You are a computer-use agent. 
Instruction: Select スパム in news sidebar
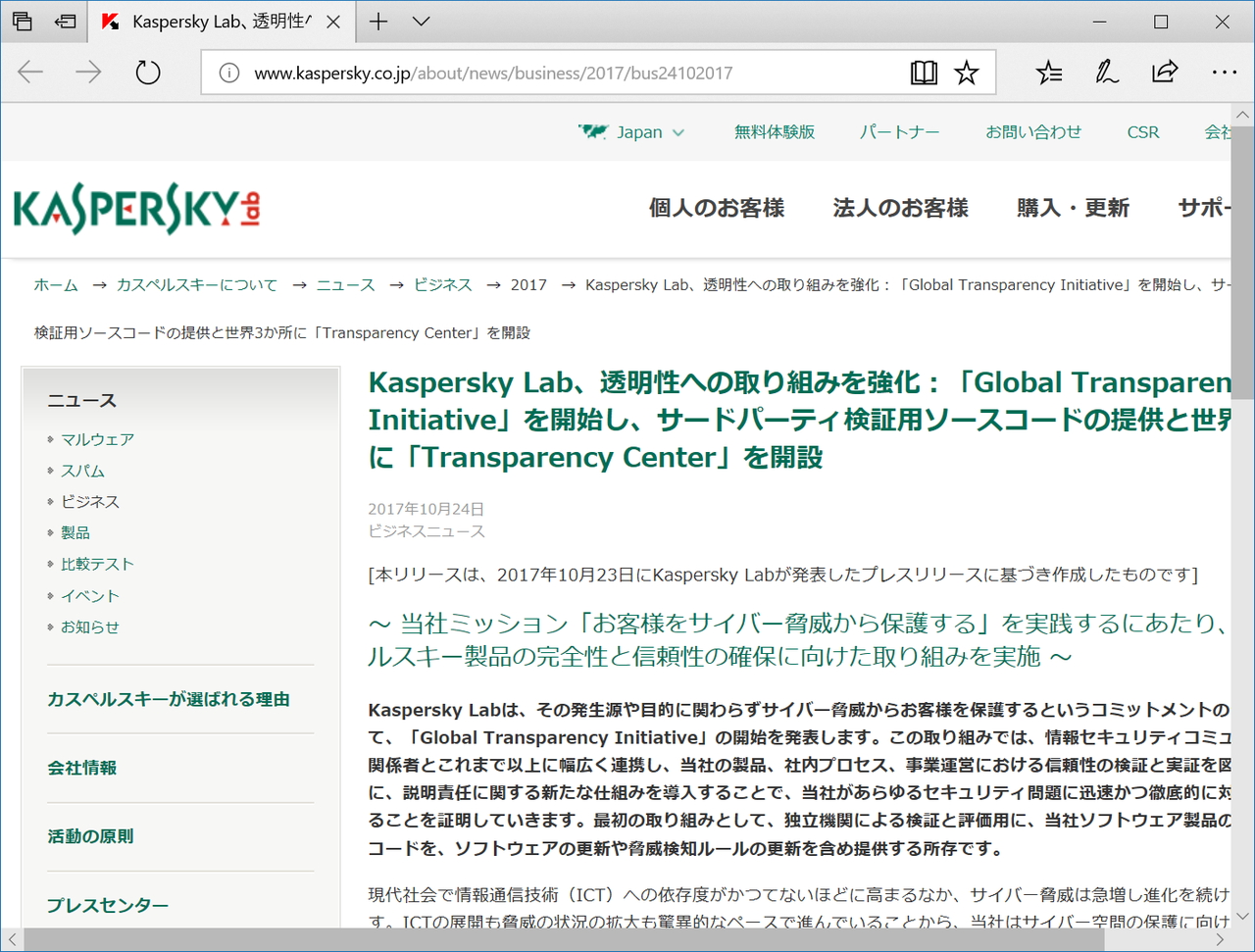pos(82,472)
